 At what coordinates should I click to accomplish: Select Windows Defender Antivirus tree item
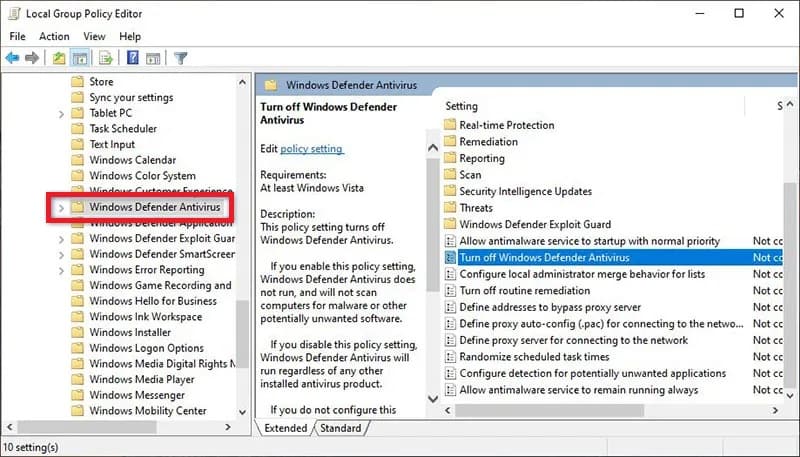tap(155, 207)
